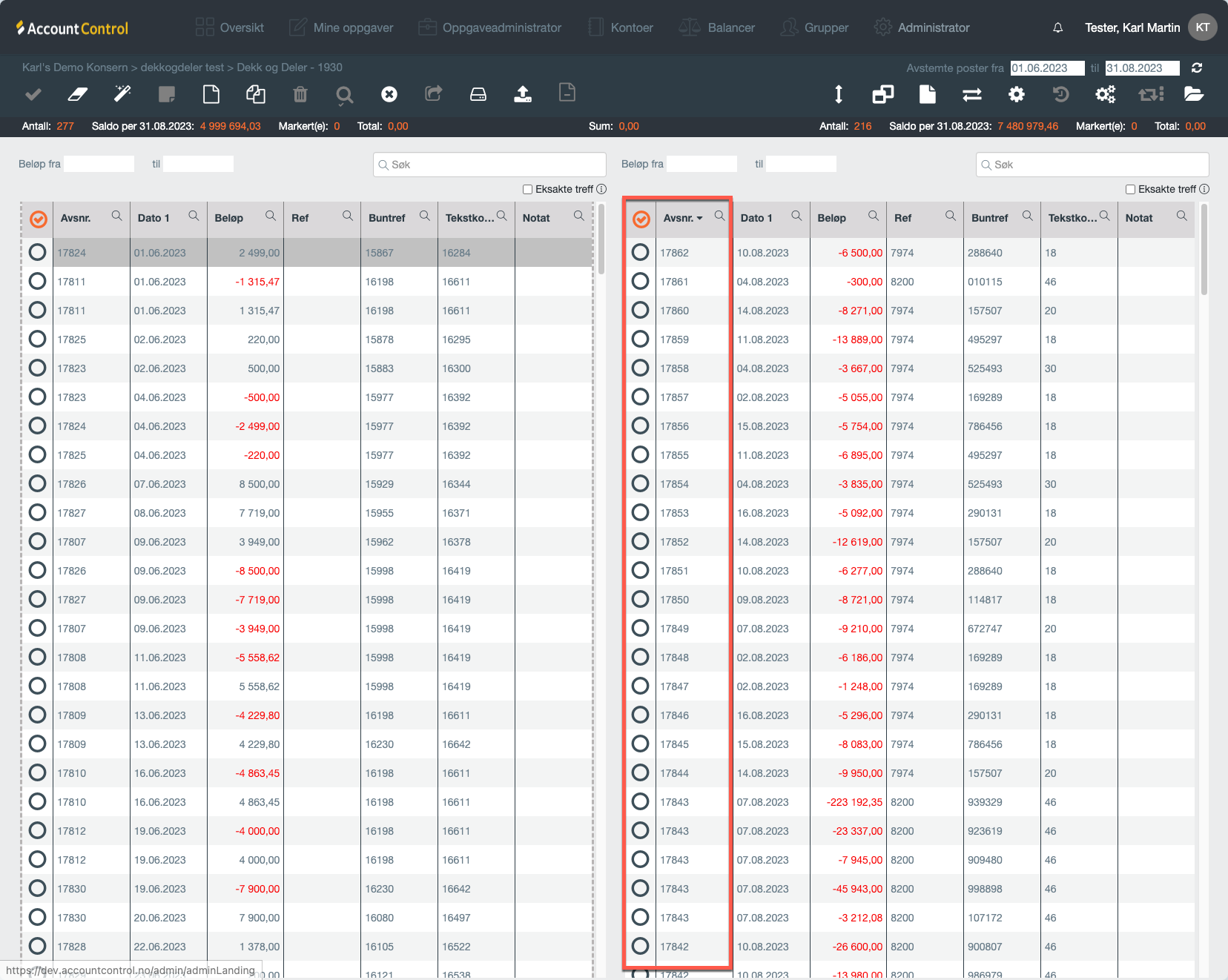Select the row circle for Avsnr. 17862
The height and width of the screenshot is (980, 1228).
(641, 253)
